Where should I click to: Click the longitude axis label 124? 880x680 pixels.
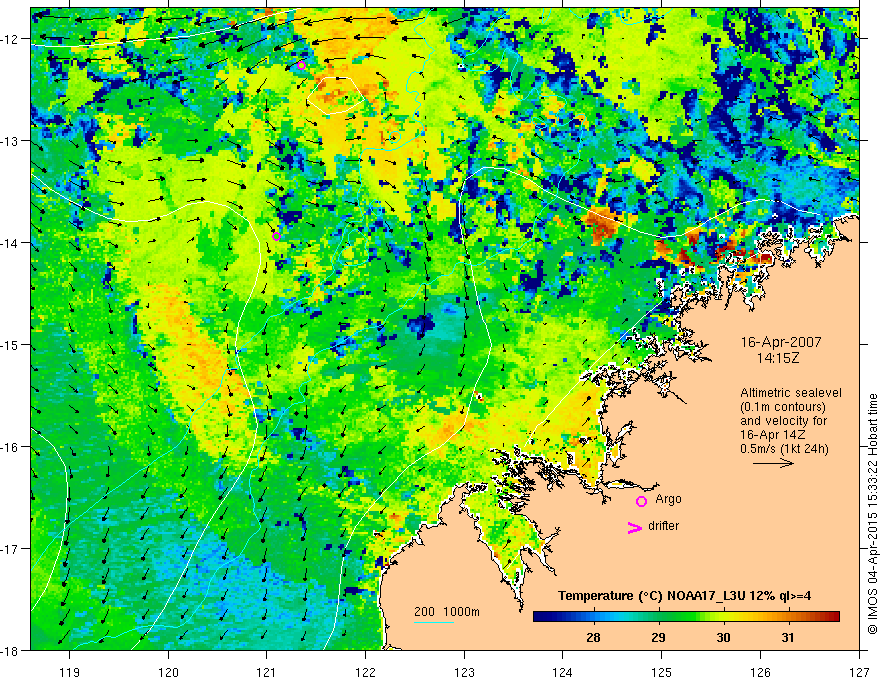tap(562, 672)
